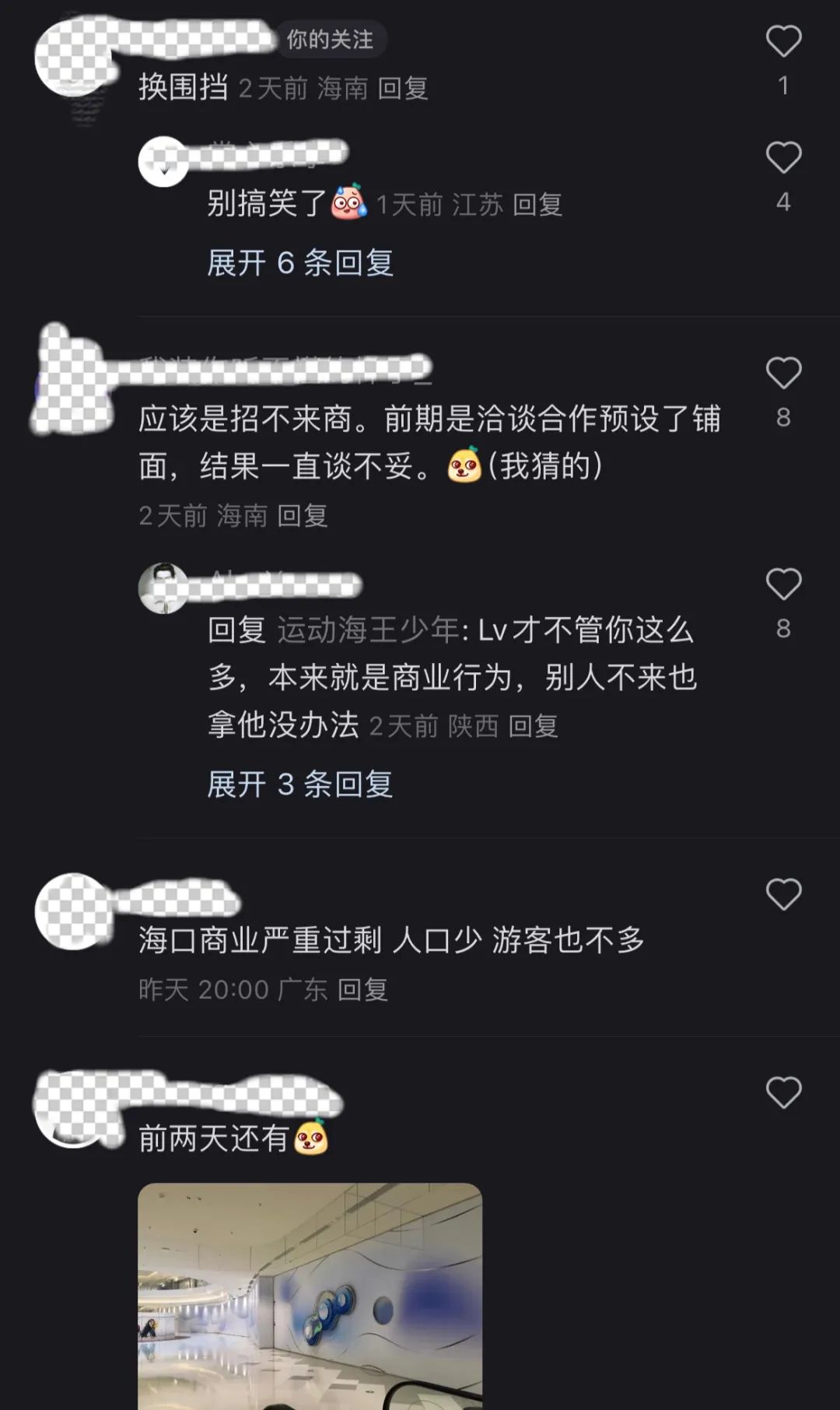The image size is (840, 1410).
Task: Like the '别搞笑了' reply
Action: pos(783,158)
